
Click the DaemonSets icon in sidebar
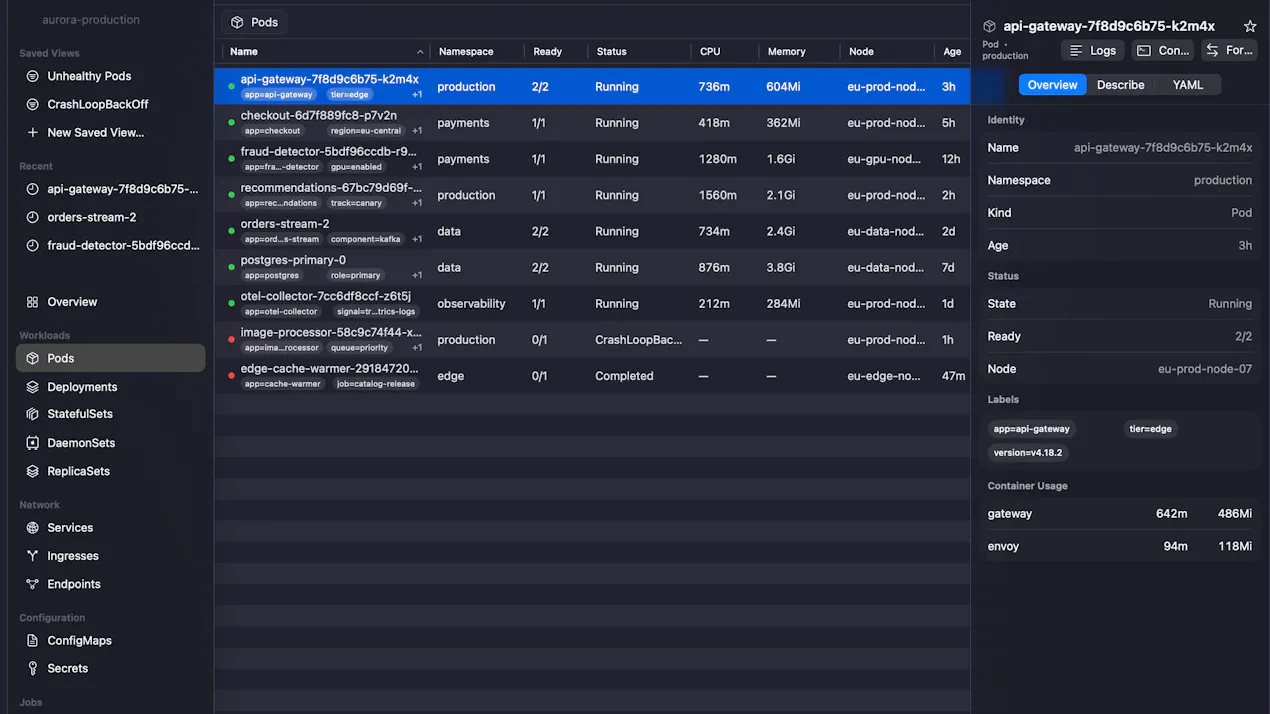(32, 443)
